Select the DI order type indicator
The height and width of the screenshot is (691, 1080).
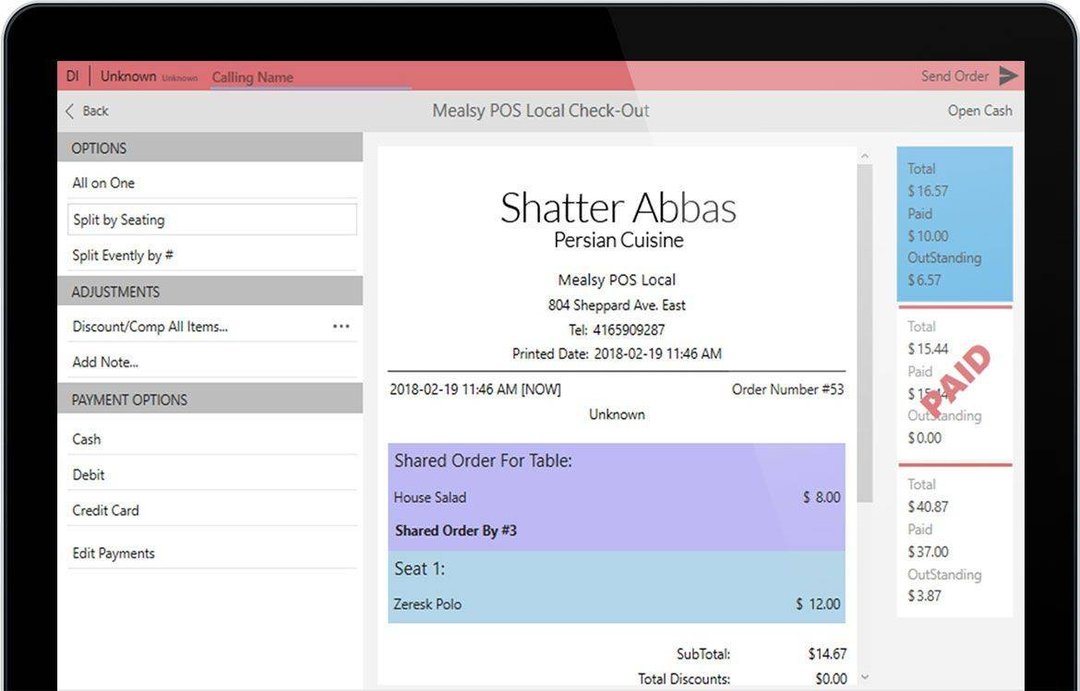pyautogui.click(x=72, y=76)
